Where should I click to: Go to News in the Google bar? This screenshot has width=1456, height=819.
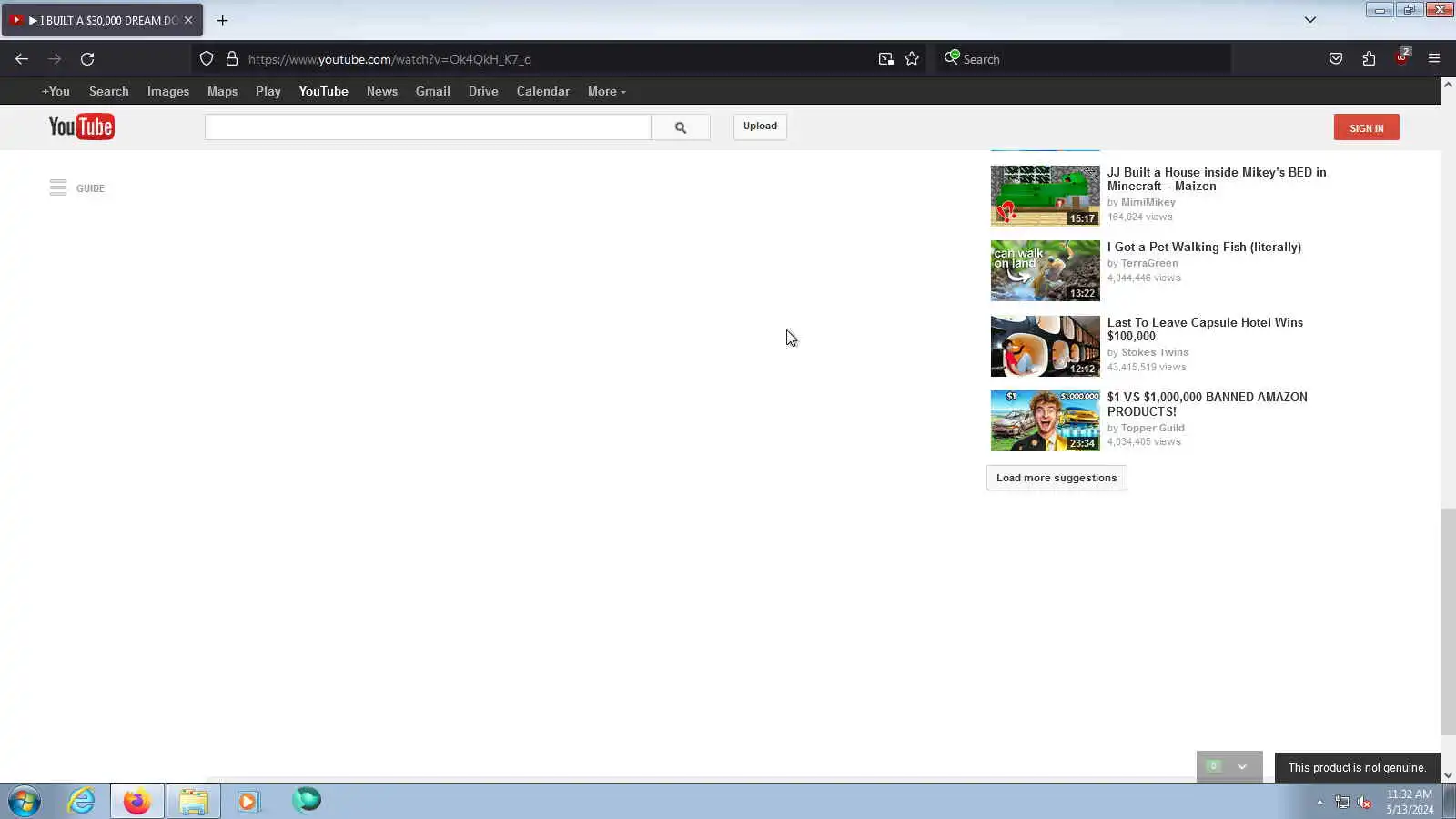382,91
